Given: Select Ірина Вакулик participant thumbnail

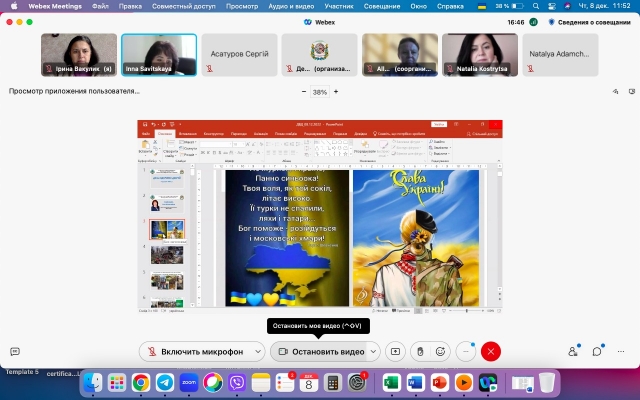Looking at the screenshot, I should click(79, 55).
